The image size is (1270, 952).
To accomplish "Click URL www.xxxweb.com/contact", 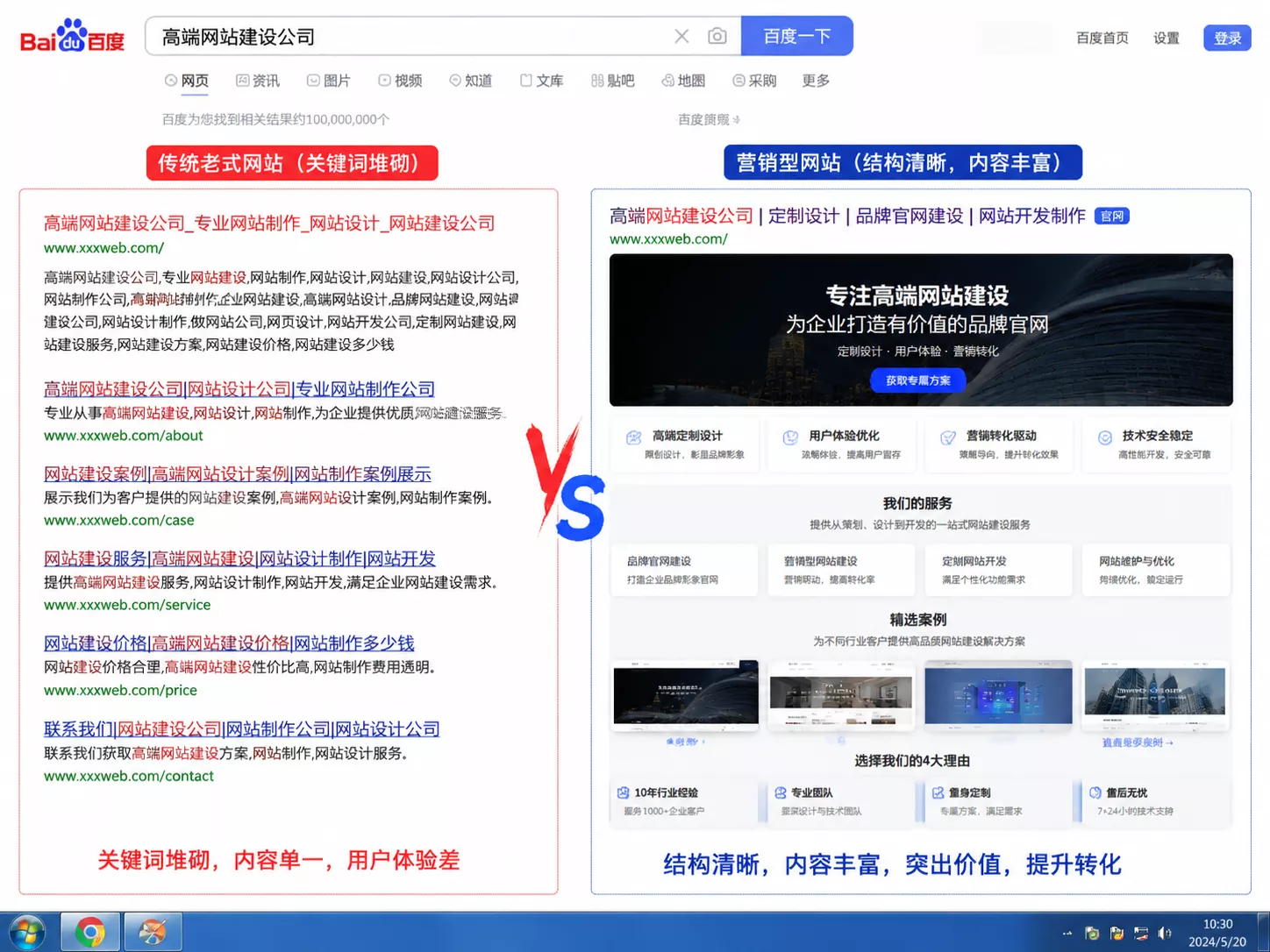I will click(x=129, y=776).
